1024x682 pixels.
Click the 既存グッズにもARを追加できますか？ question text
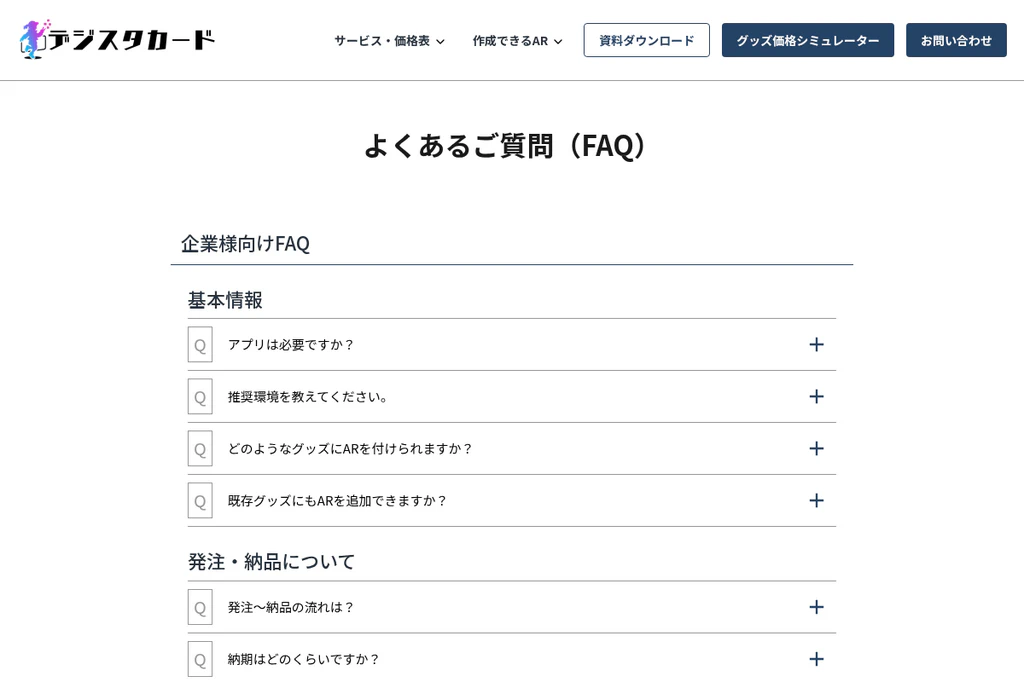tap(337, 500)
